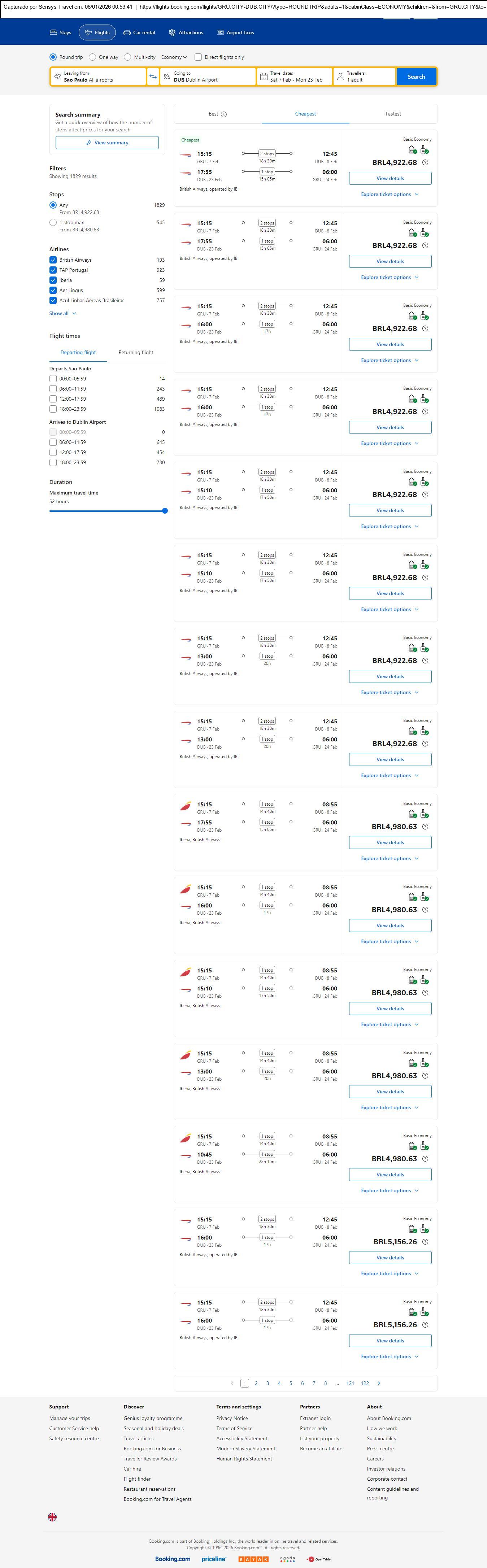Image resolution: width=487 pixels, height=1568 pixels.
Task: Click the Airport taxis icon in the top navigation
Action: (x=220, y=33)
